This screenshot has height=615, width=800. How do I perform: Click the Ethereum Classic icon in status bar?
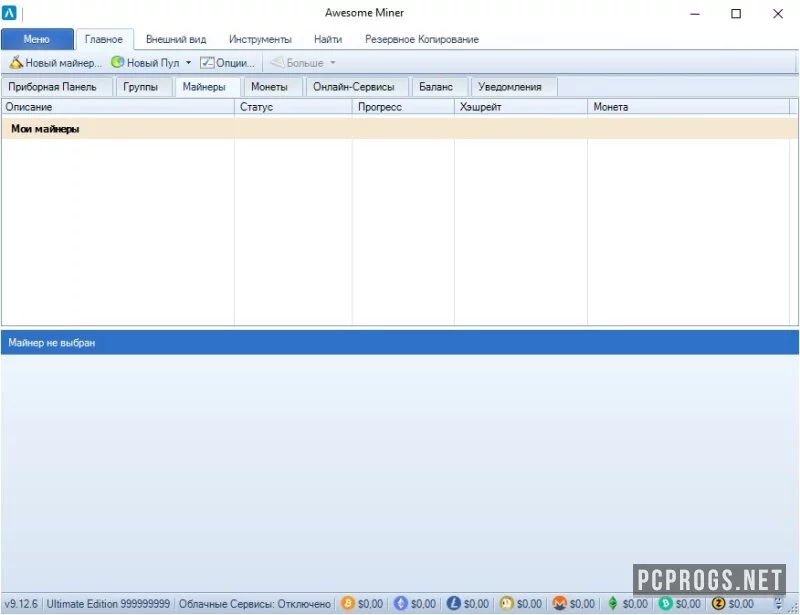point(612,604)
